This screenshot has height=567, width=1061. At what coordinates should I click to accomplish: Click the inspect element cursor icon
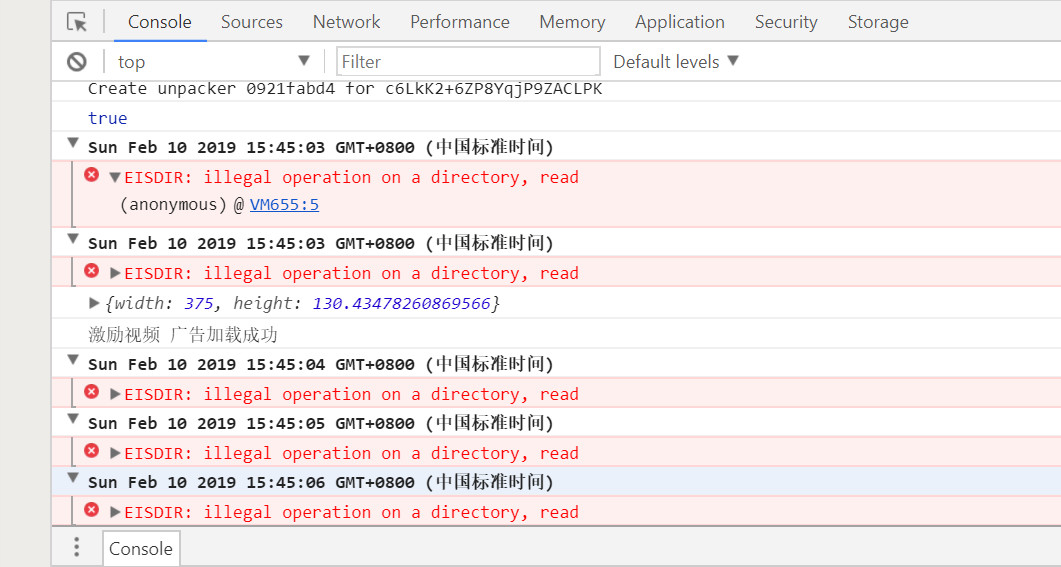click(76, 22)
